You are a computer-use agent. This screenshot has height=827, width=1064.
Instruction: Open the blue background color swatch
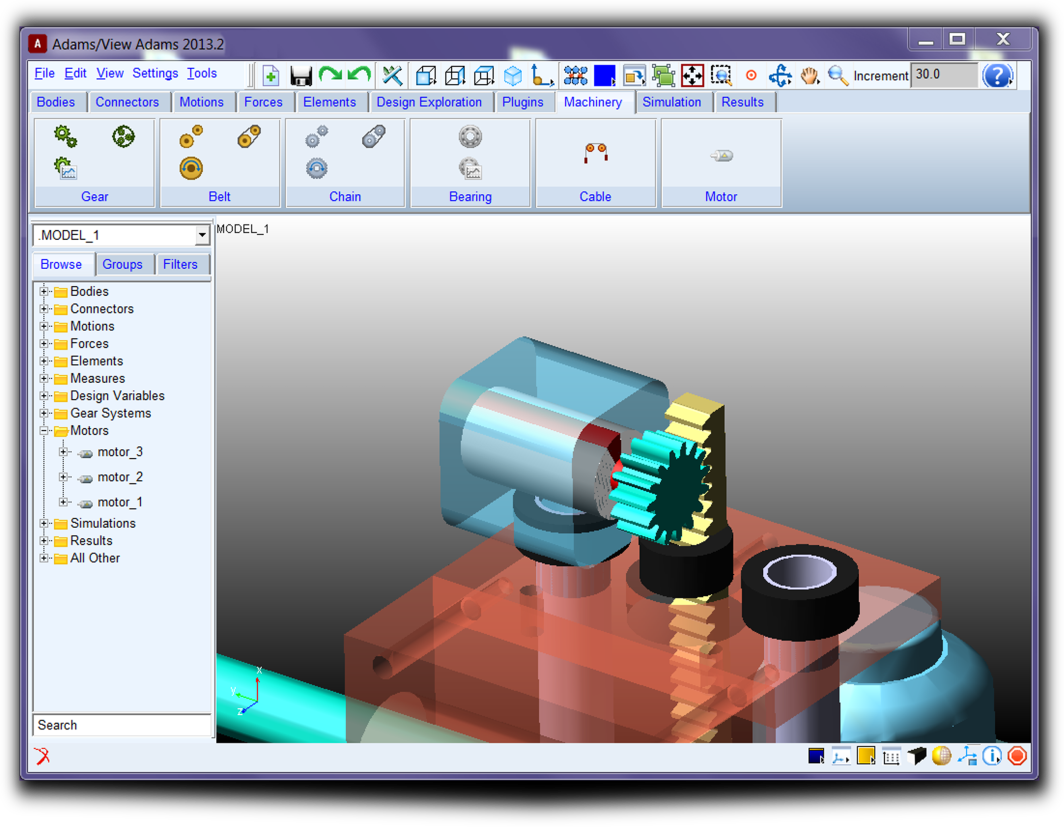[x=604, y=76]
